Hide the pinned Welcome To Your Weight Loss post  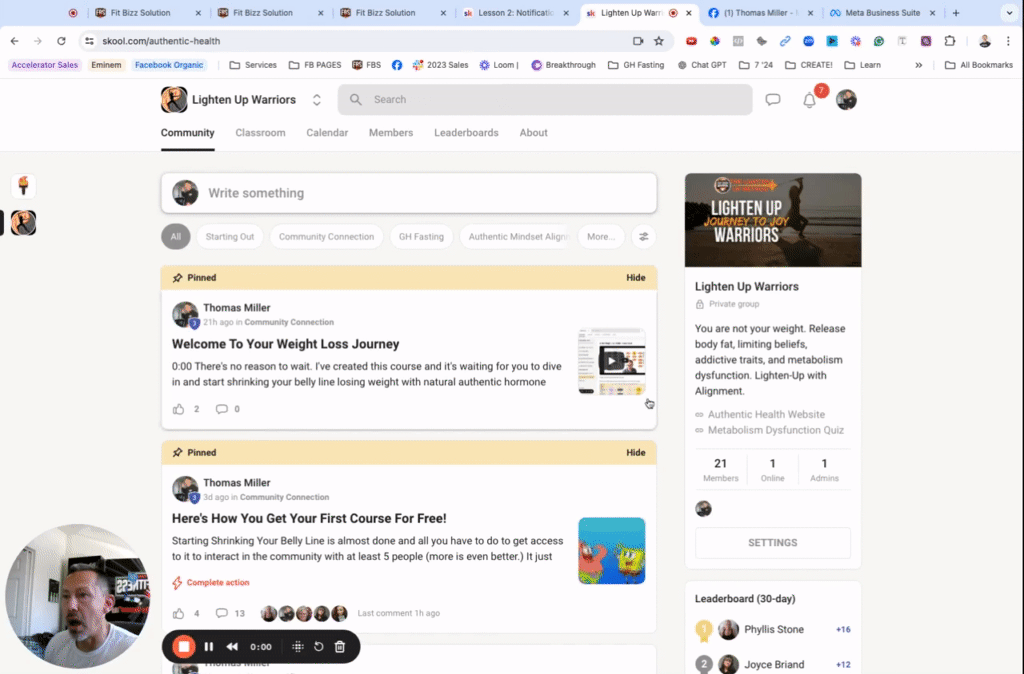636,277
